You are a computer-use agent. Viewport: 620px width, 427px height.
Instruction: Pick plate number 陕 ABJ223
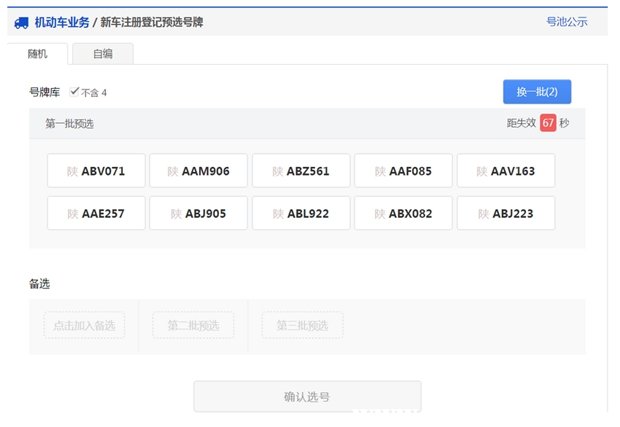pyautogui.click(x=506, y=213)
